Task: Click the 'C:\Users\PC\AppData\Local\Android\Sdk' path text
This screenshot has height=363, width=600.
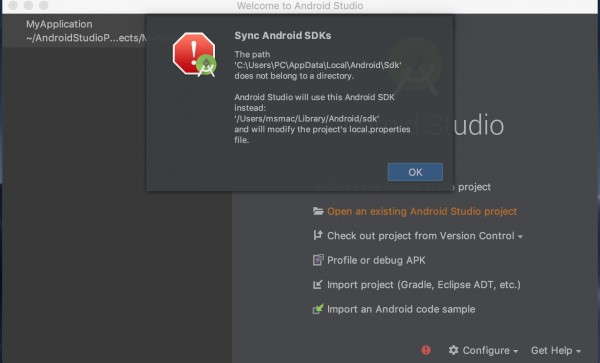Action: (318, 65)
